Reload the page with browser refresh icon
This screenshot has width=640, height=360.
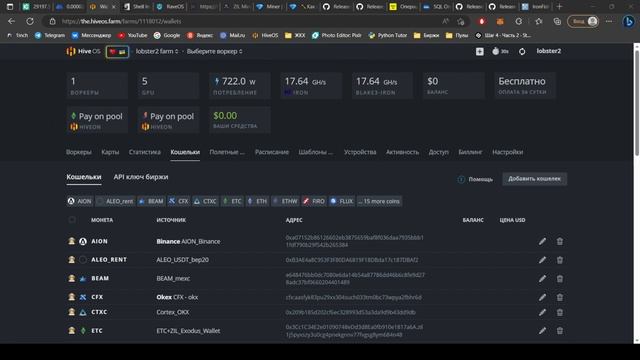coord(30,21)
